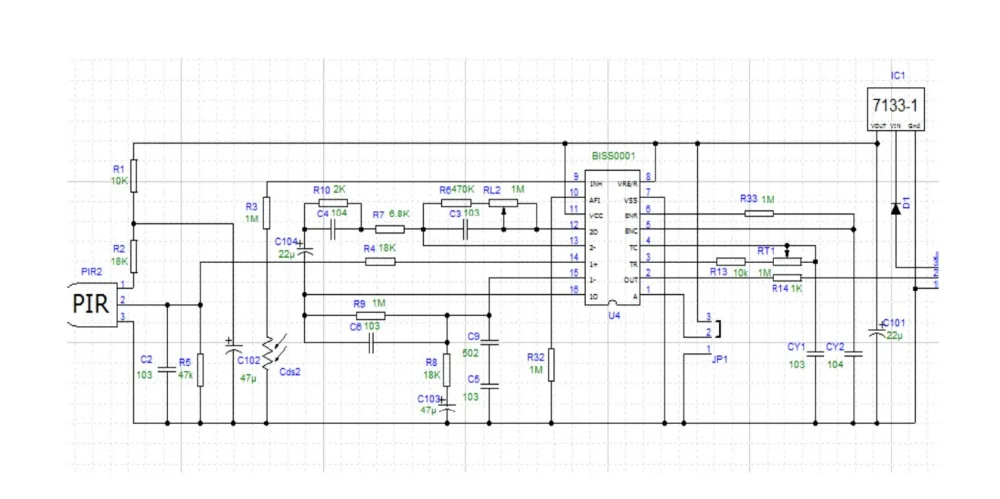Viewport: 1000px width, 499px height.
Task: Click the JP1 label text
Action: pyautogui.click(x=719, y=360)
